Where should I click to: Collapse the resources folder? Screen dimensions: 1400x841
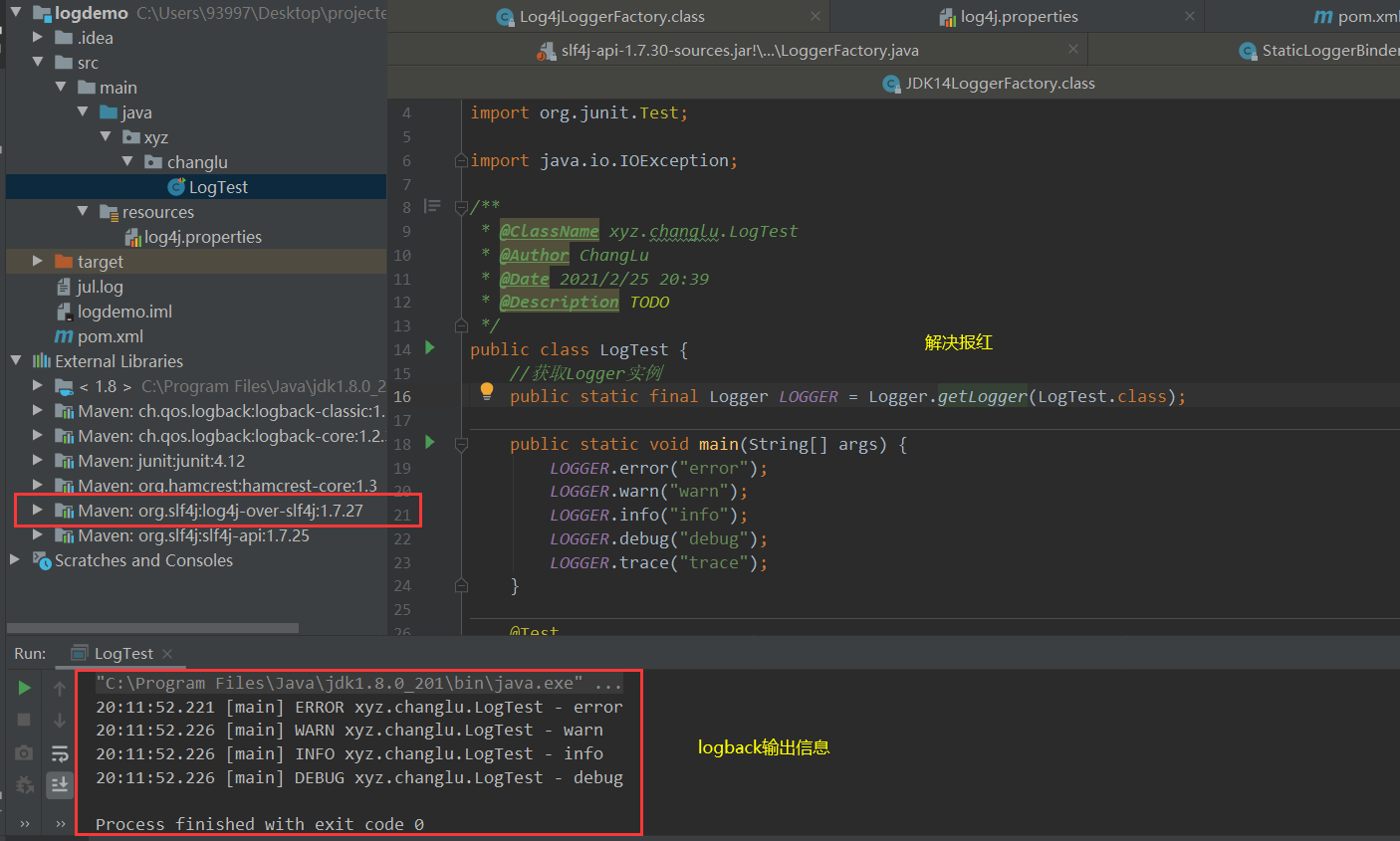(x=84, y=211)
